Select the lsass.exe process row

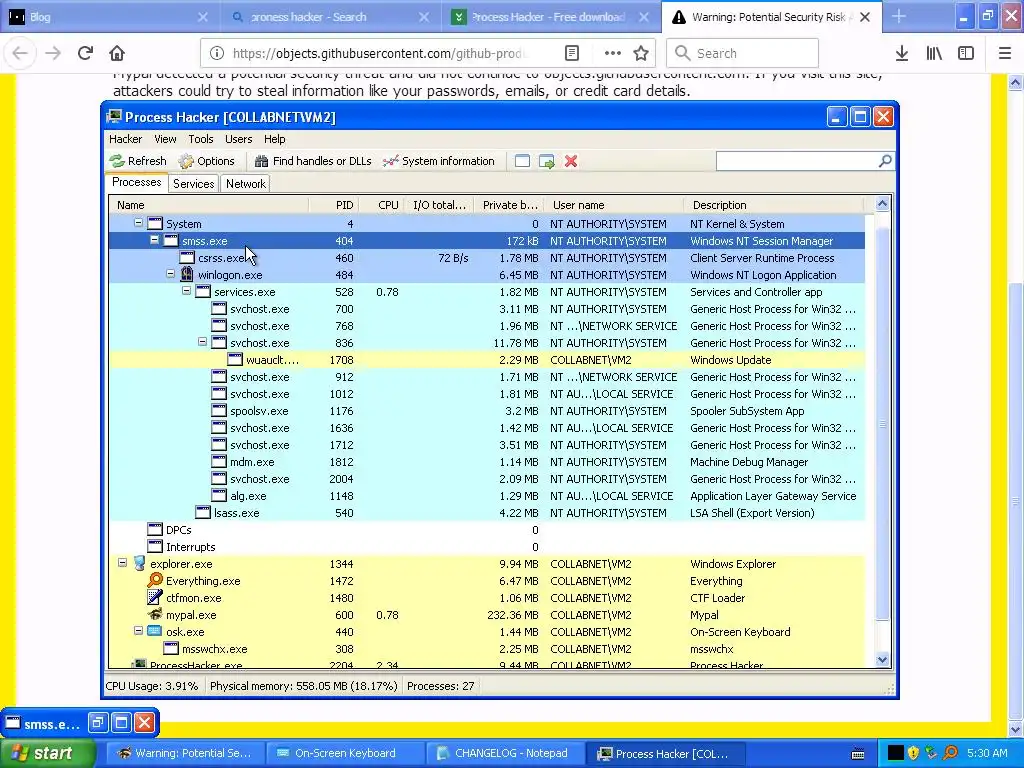click(x=487, y=513)
